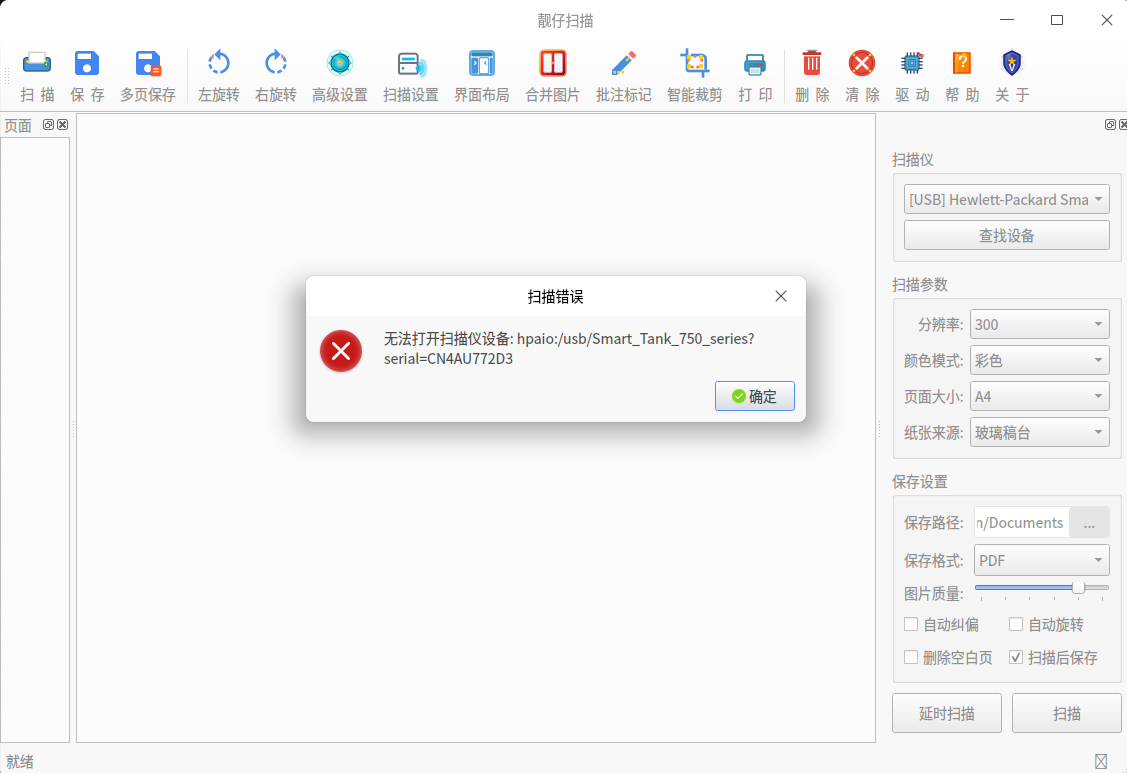Tick the 删除空白页 checkbox
This screenshot has height=773, width=1127.
[x=911, y=657]
